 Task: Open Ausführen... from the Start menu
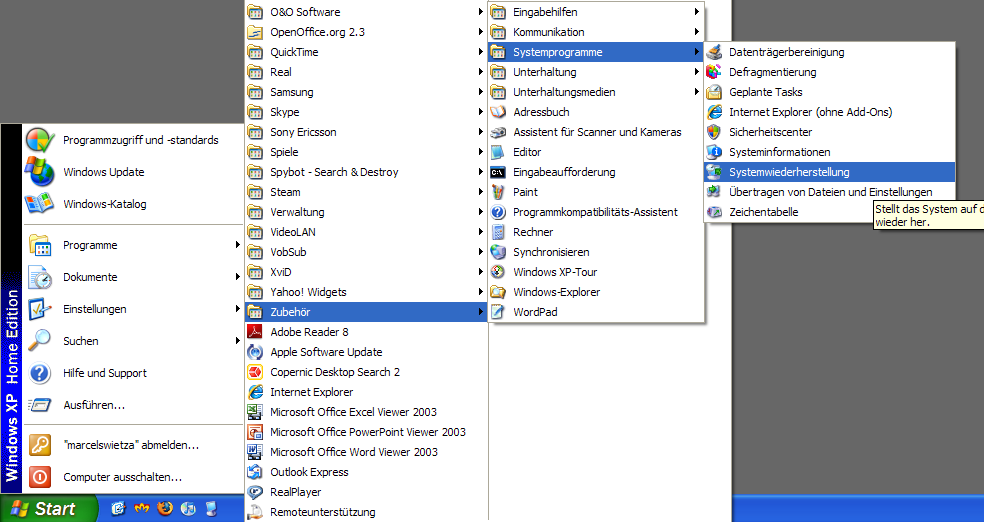click(133, 405)
